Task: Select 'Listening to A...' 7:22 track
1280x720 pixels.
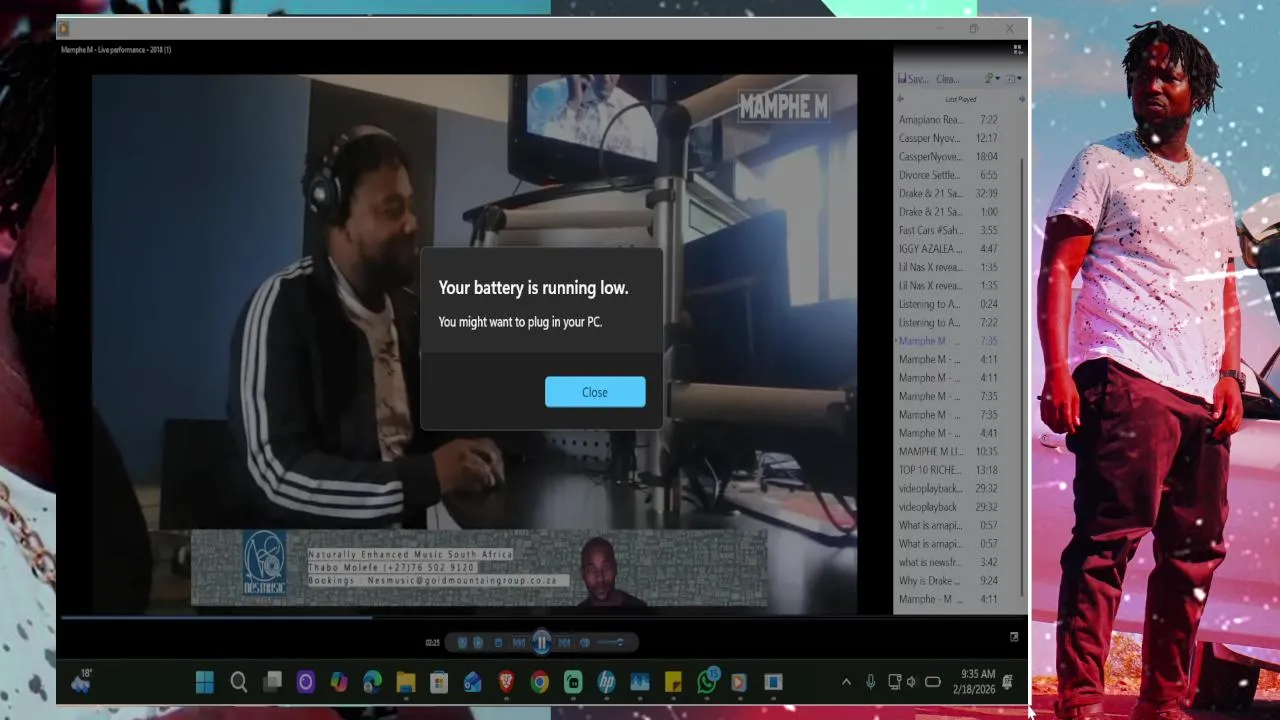Action: pos(948,323)
